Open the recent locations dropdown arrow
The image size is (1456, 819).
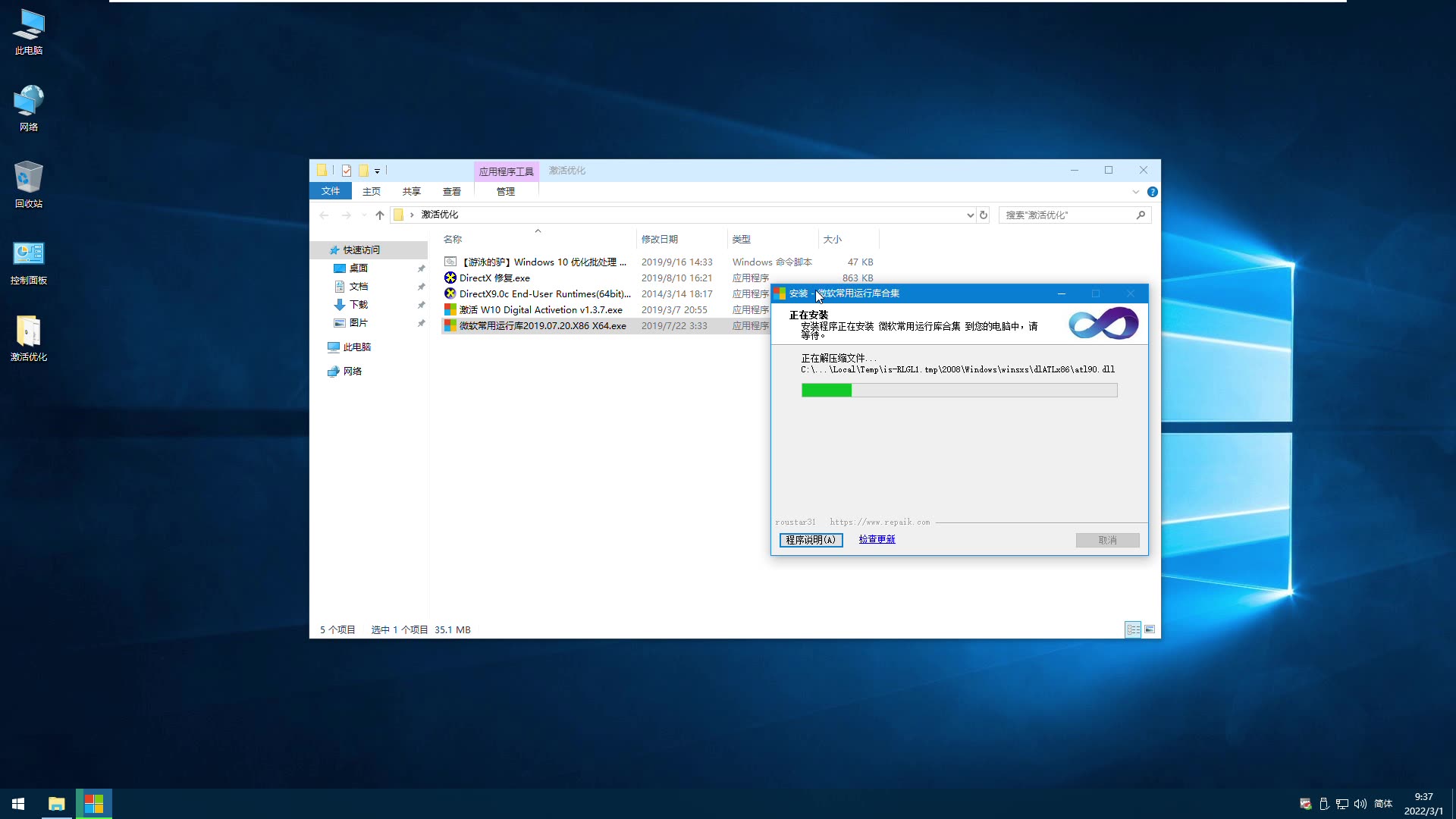364,215
